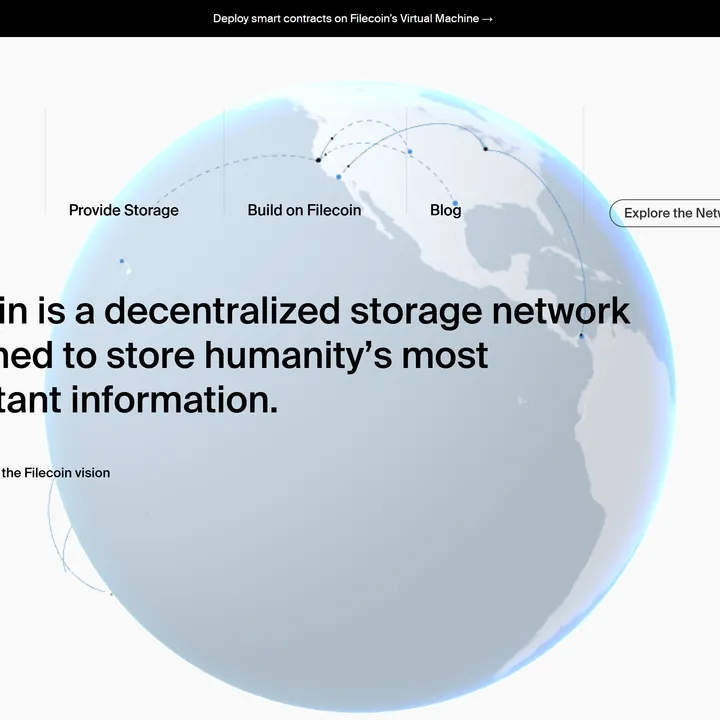The height and width of the screenshot is (720, 720).
Task: Click the small black node above the west coast
Action: click(x=333, y=138)
